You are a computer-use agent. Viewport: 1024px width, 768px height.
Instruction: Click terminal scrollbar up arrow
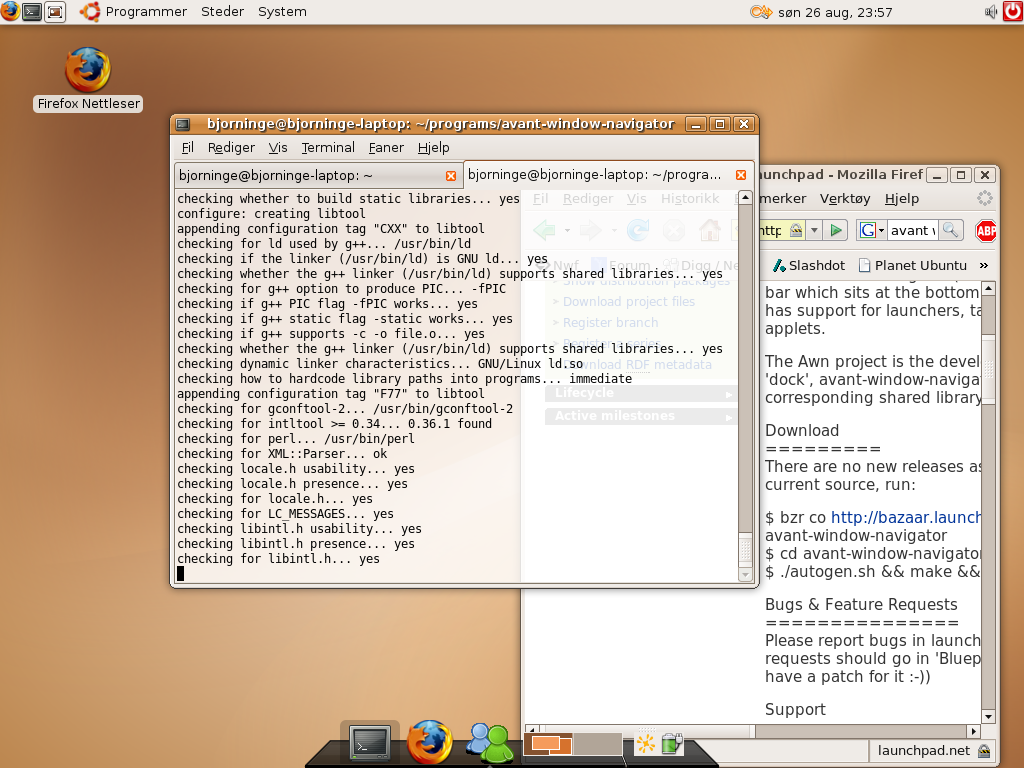(x=745, y=197)
